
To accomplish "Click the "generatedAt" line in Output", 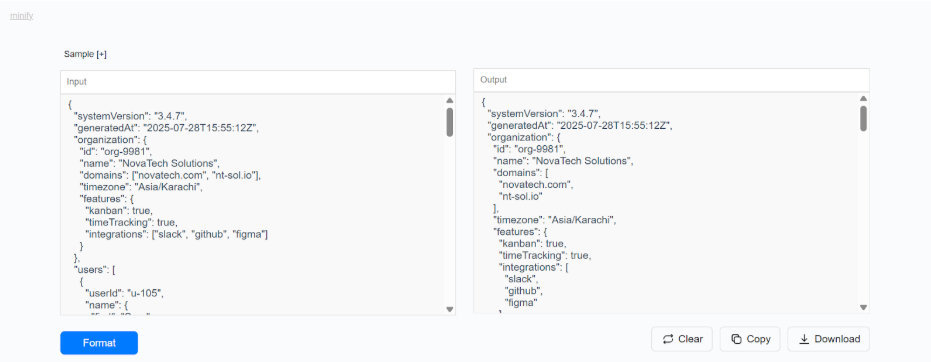I will (580, 125).
